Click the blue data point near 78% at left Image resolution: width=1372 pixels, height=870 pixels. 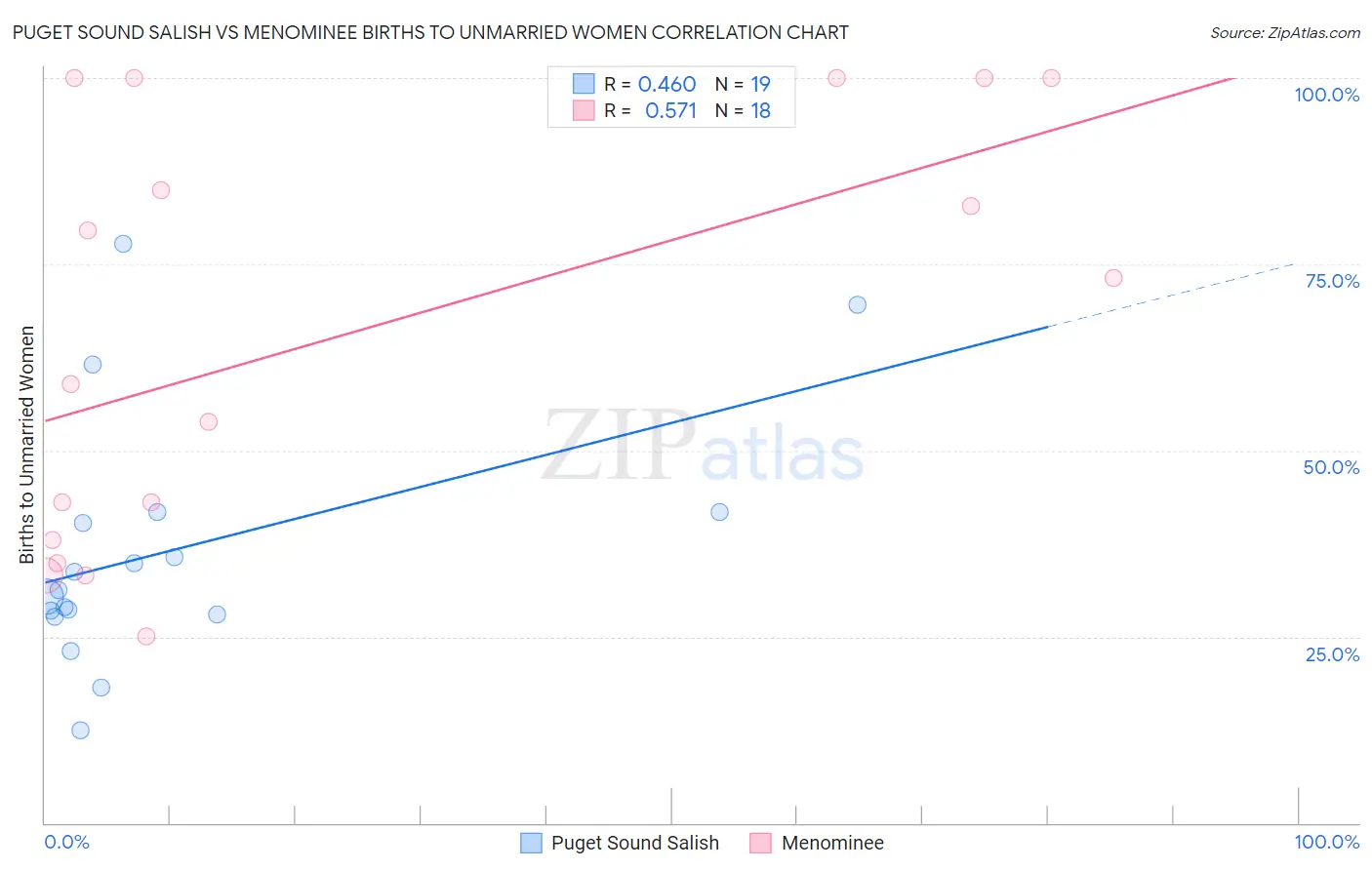coord(123,244)
